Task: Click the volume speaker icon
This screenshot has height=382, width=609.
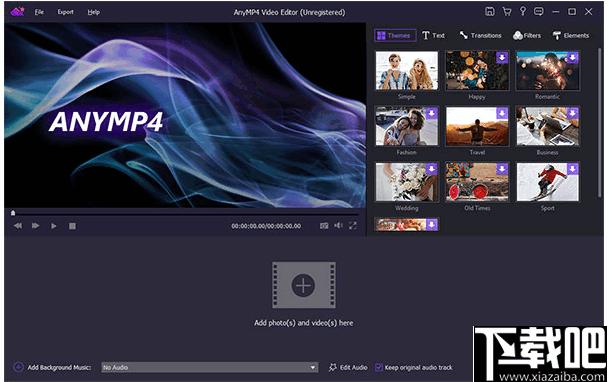Action: (338, 226)
